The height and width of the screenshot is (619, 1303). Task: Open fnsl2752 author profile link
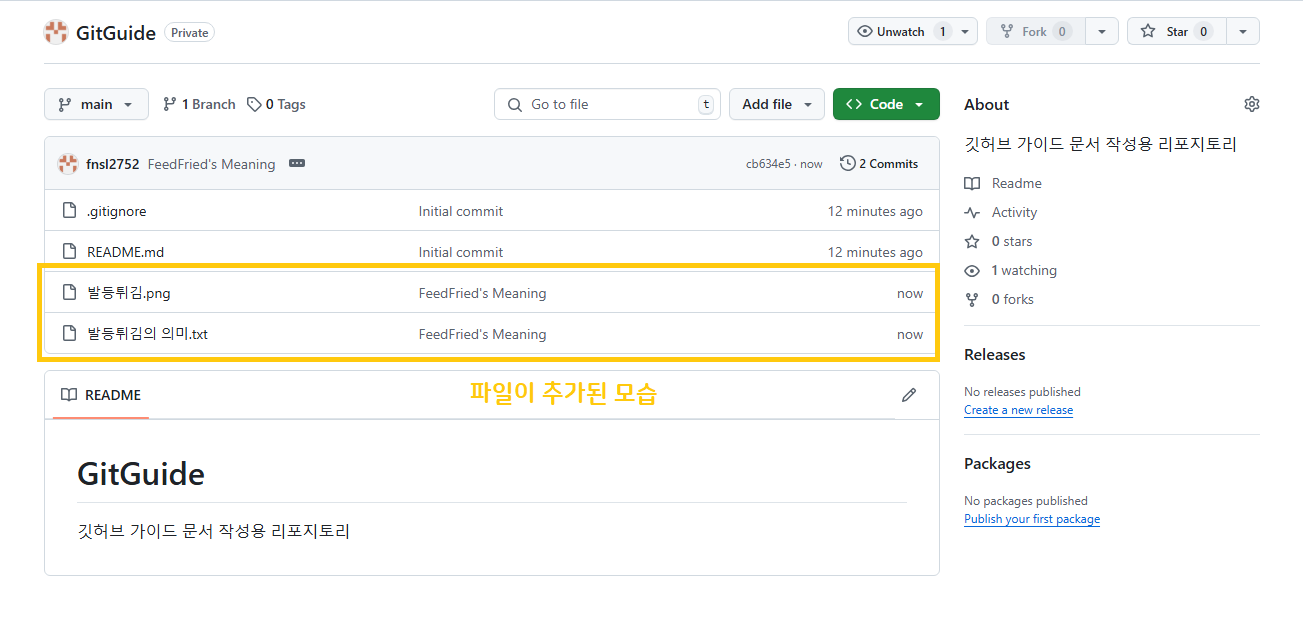pos(113,164)
